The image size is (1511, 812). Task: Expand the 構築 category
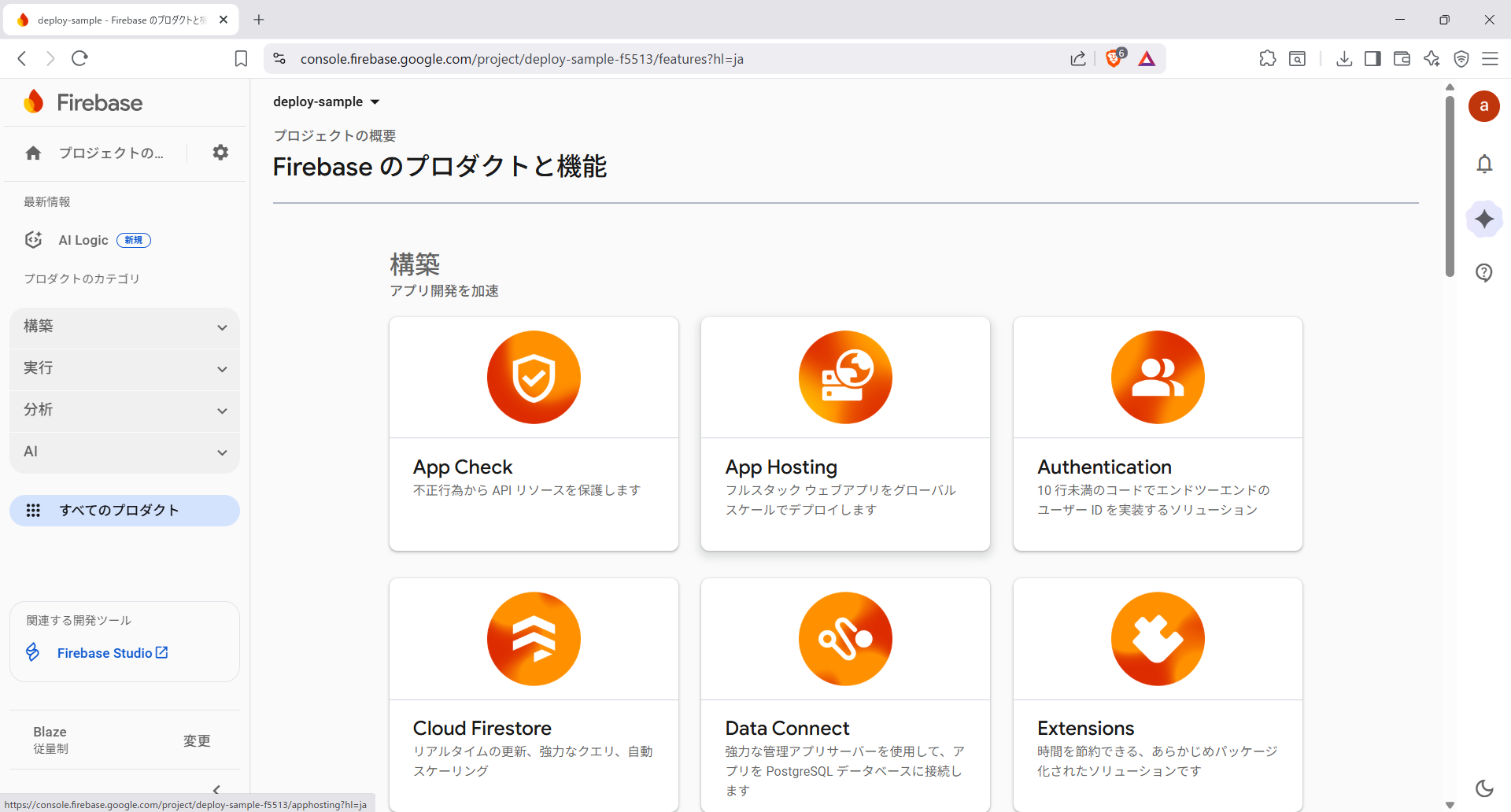[124, 327]
